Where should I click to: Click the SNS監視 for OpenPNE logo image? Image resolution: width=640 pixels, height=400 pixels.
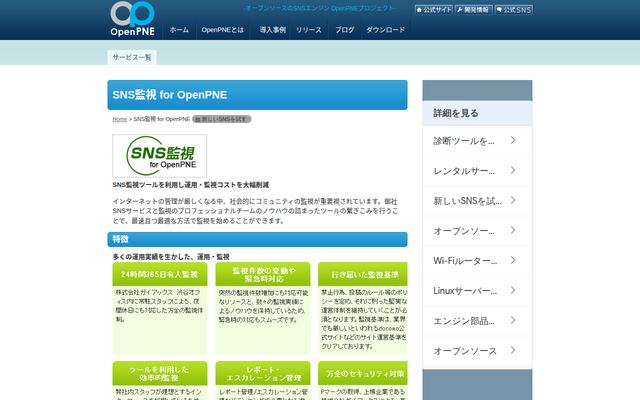point(160,156)
